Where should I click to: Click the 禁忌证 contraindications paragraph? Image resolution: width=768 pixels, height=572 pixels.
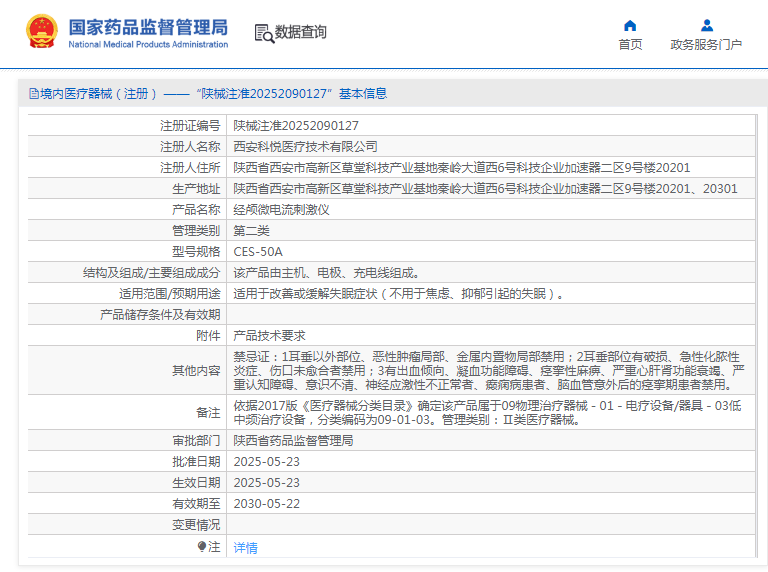pyautogui.click(x=489, y=371)
